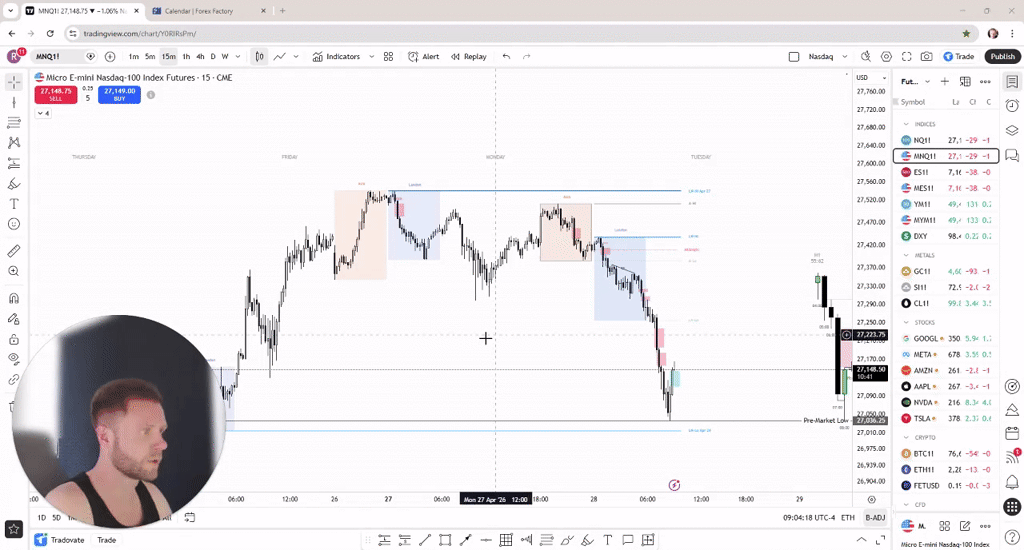Open watchlist more options menu
Screen dimensions: 1024x550
point(985,82)
